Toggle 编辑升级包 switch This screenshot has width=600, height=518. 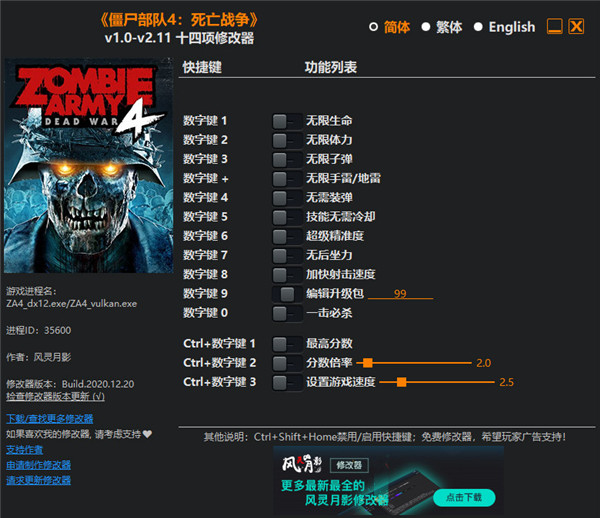287,294
